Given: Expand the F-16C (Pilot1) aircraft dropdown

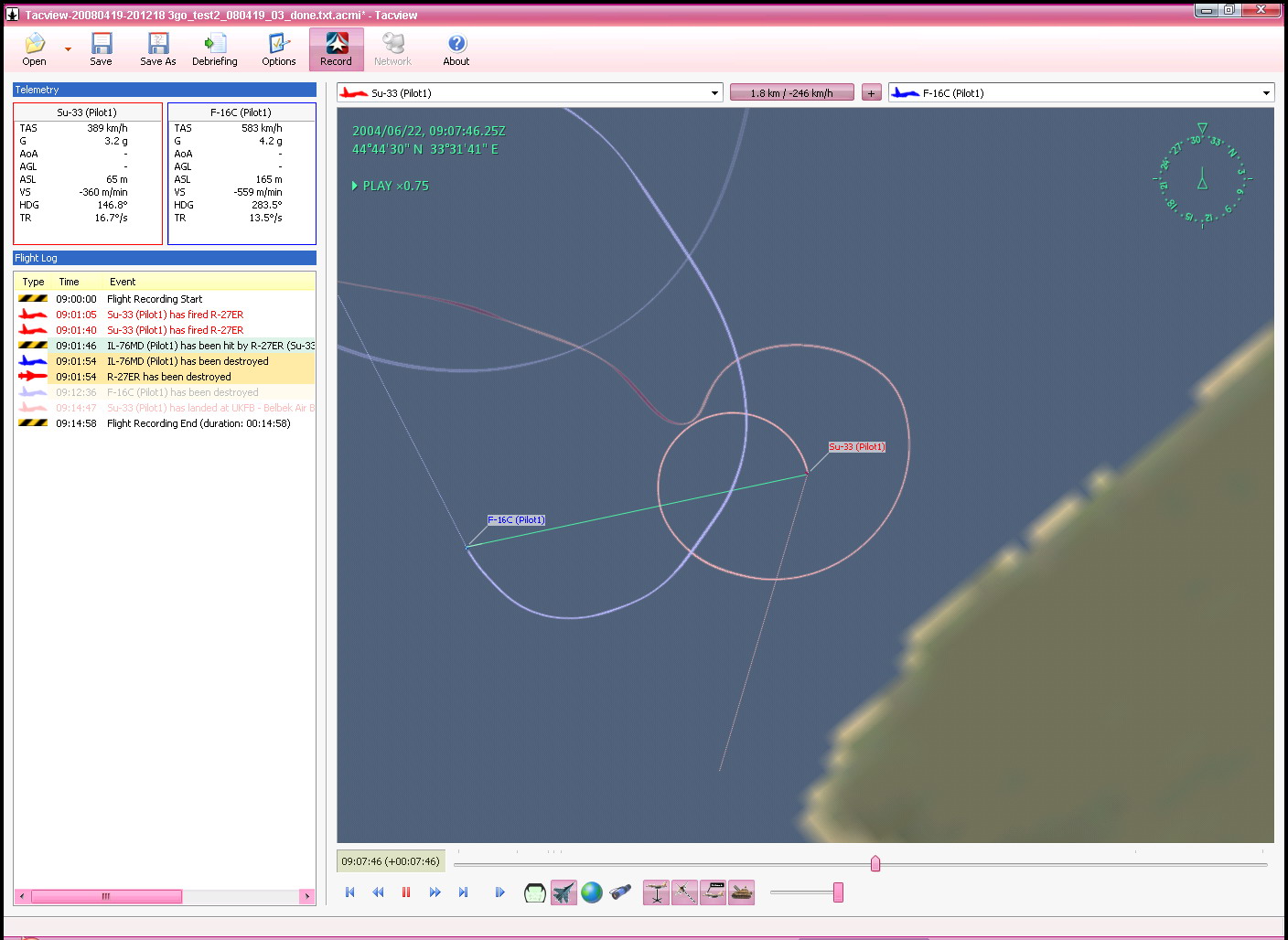Looking at the screenshot, I should (1266, 93).
